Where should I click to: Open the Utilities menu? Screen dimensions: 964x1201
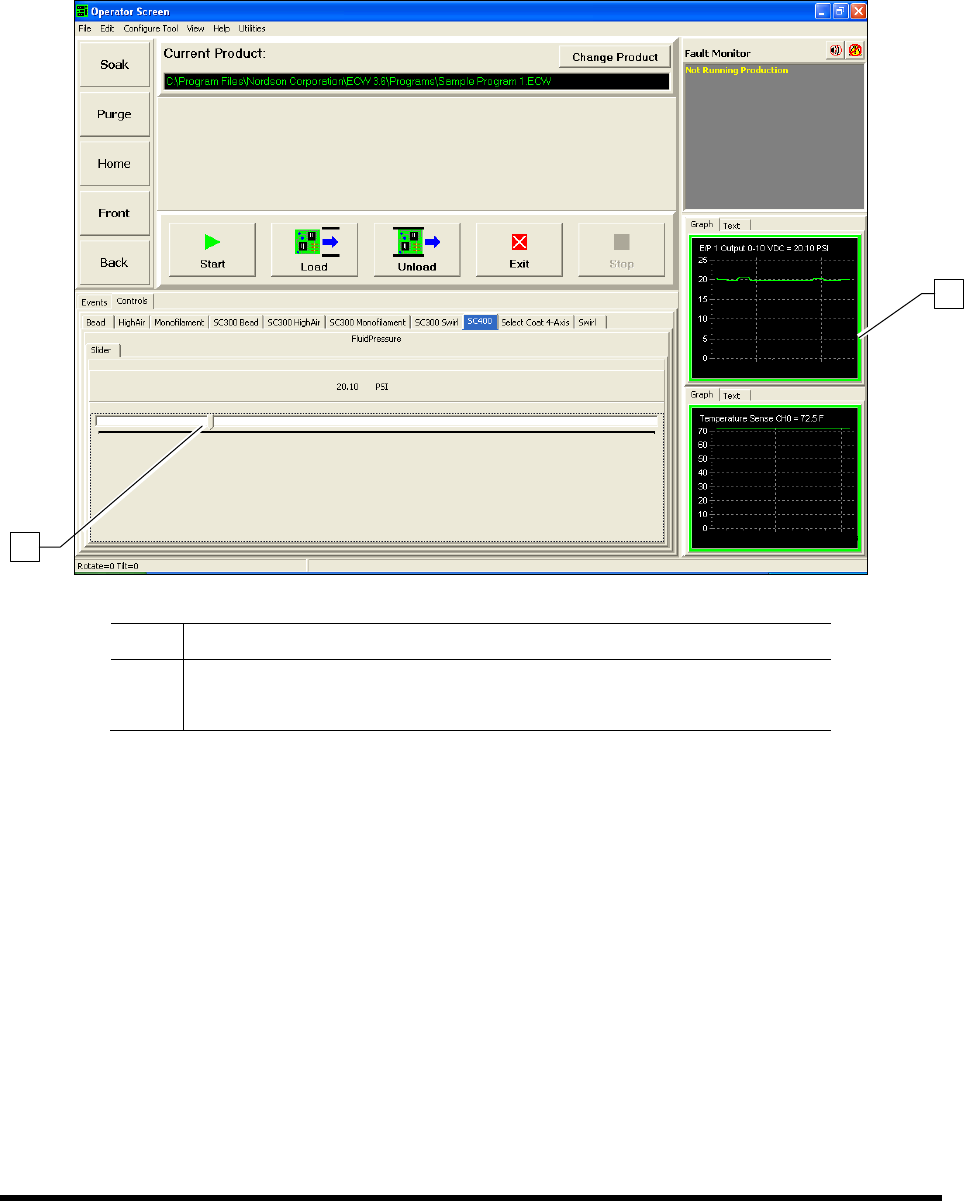tap(251, 29)
